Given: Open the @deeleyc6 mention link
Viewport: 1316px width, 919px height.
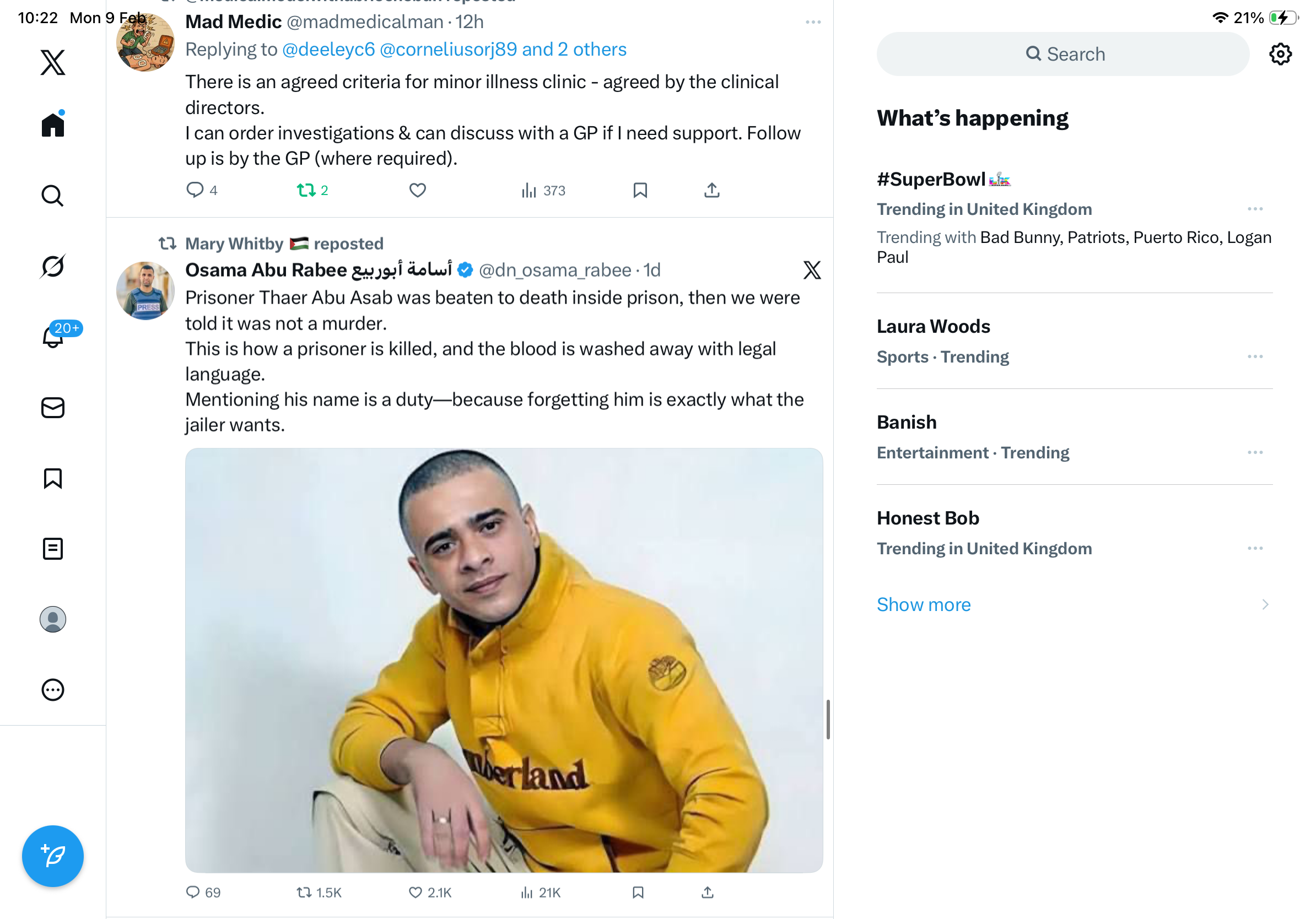Looking at the screenshot, I should (x=328, y=50).
